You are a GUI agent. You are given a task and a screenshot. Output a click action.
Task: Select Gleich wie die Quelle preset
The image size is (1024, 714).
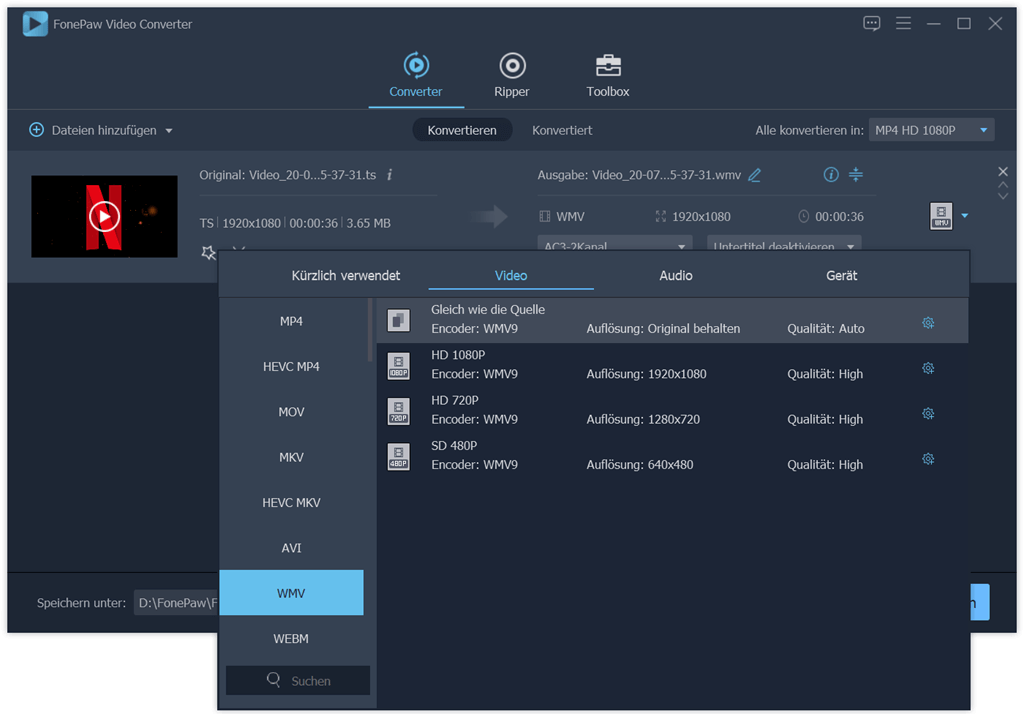tap(673, 320)
